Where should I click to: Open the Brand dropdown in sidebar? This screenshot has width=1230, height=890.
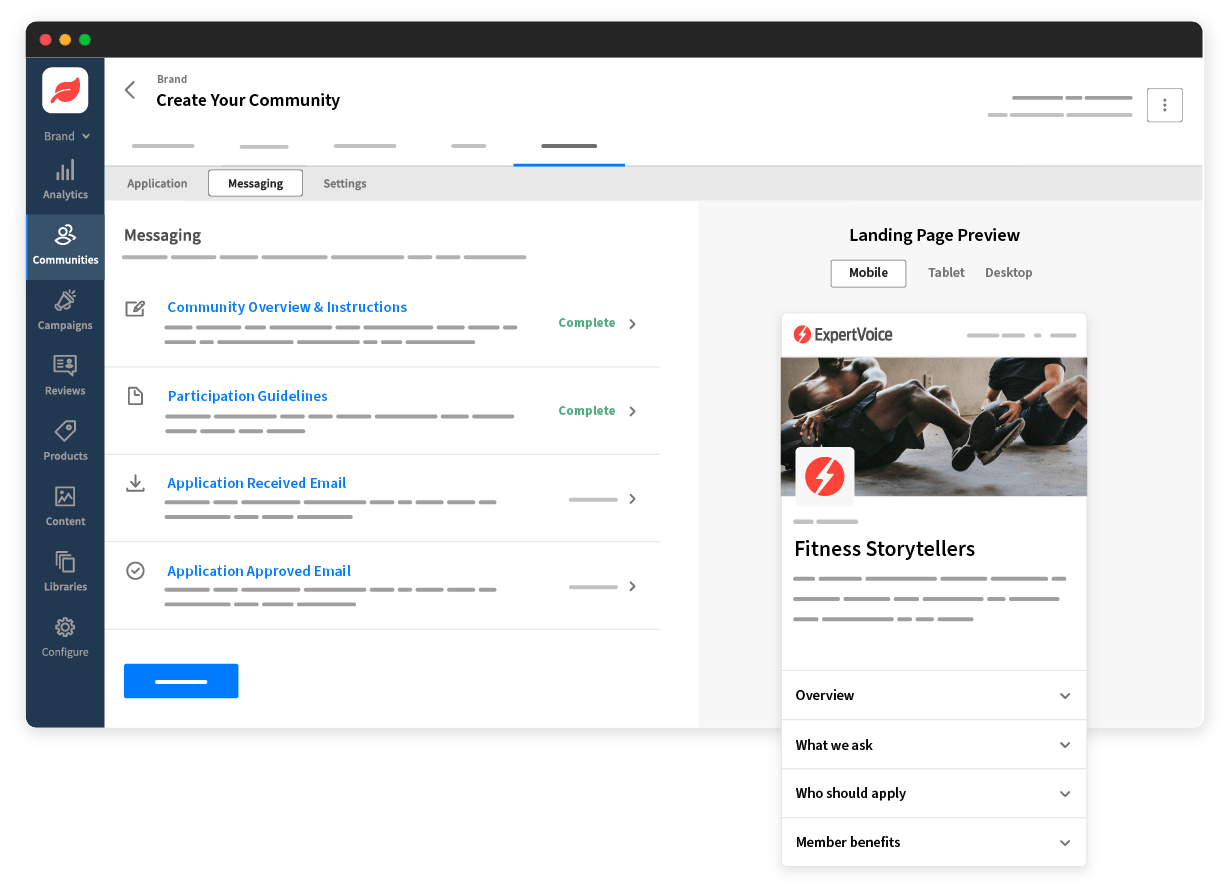(64, 136)
